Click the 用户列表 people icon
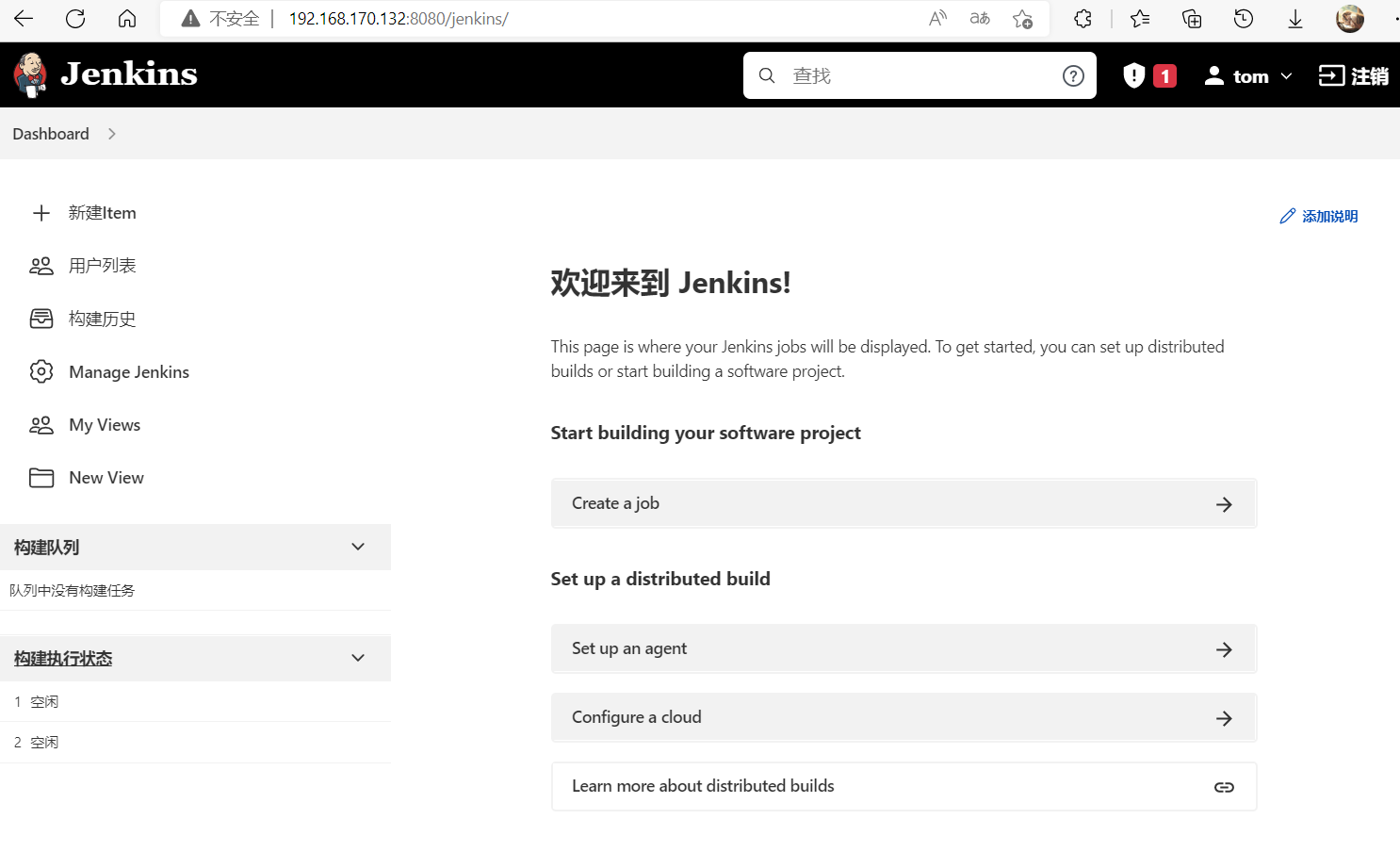The image size is (1400, 852). 41,266
